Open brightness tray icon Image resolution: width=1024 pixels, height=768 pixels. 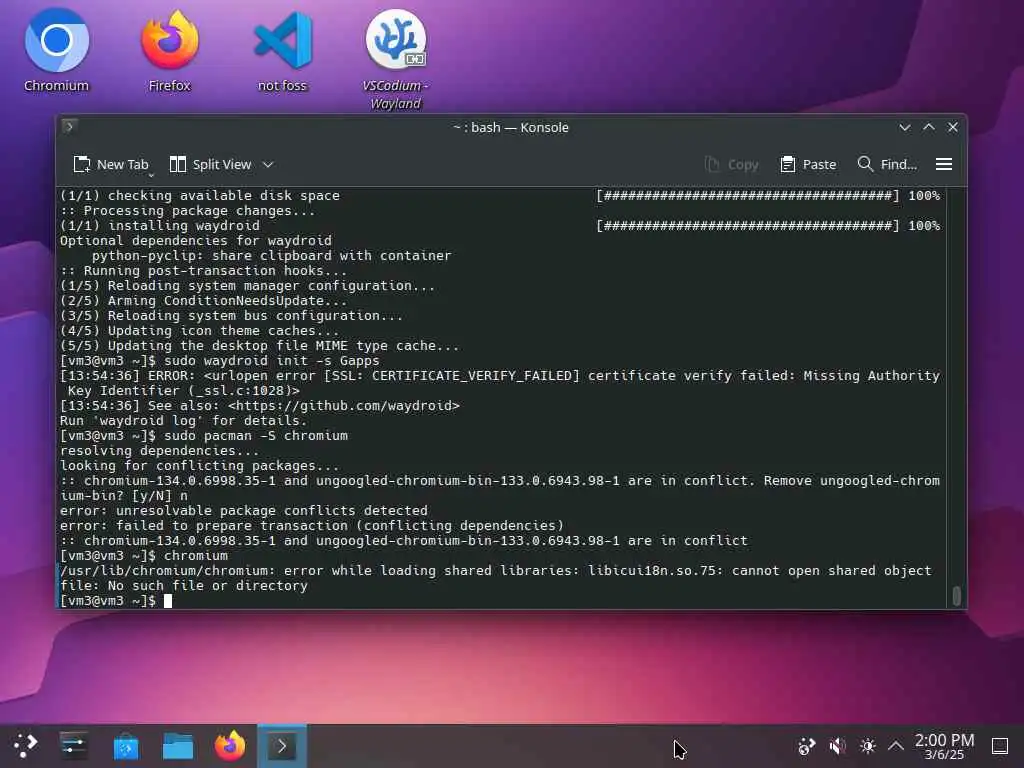[x=867, y=746]
